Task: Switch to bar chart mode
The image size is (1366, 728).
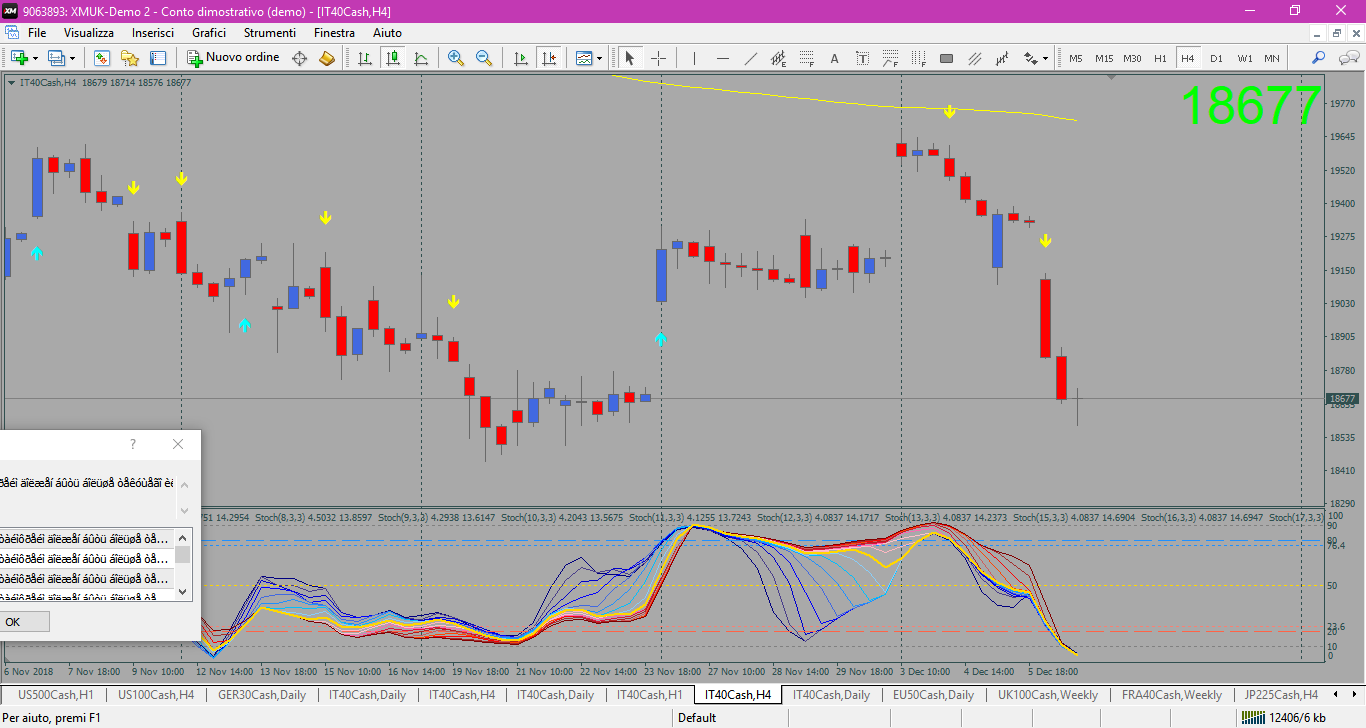Action: click(x=365, y=58)
